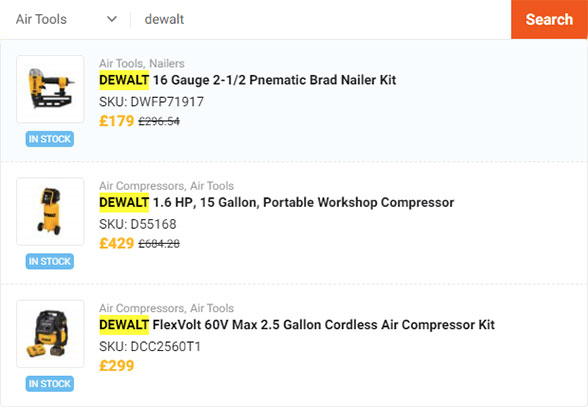Open the FlexVolt Air Compressor Kit thumbnail
Screen dimensions: 588x407
[x=50, y=333]
